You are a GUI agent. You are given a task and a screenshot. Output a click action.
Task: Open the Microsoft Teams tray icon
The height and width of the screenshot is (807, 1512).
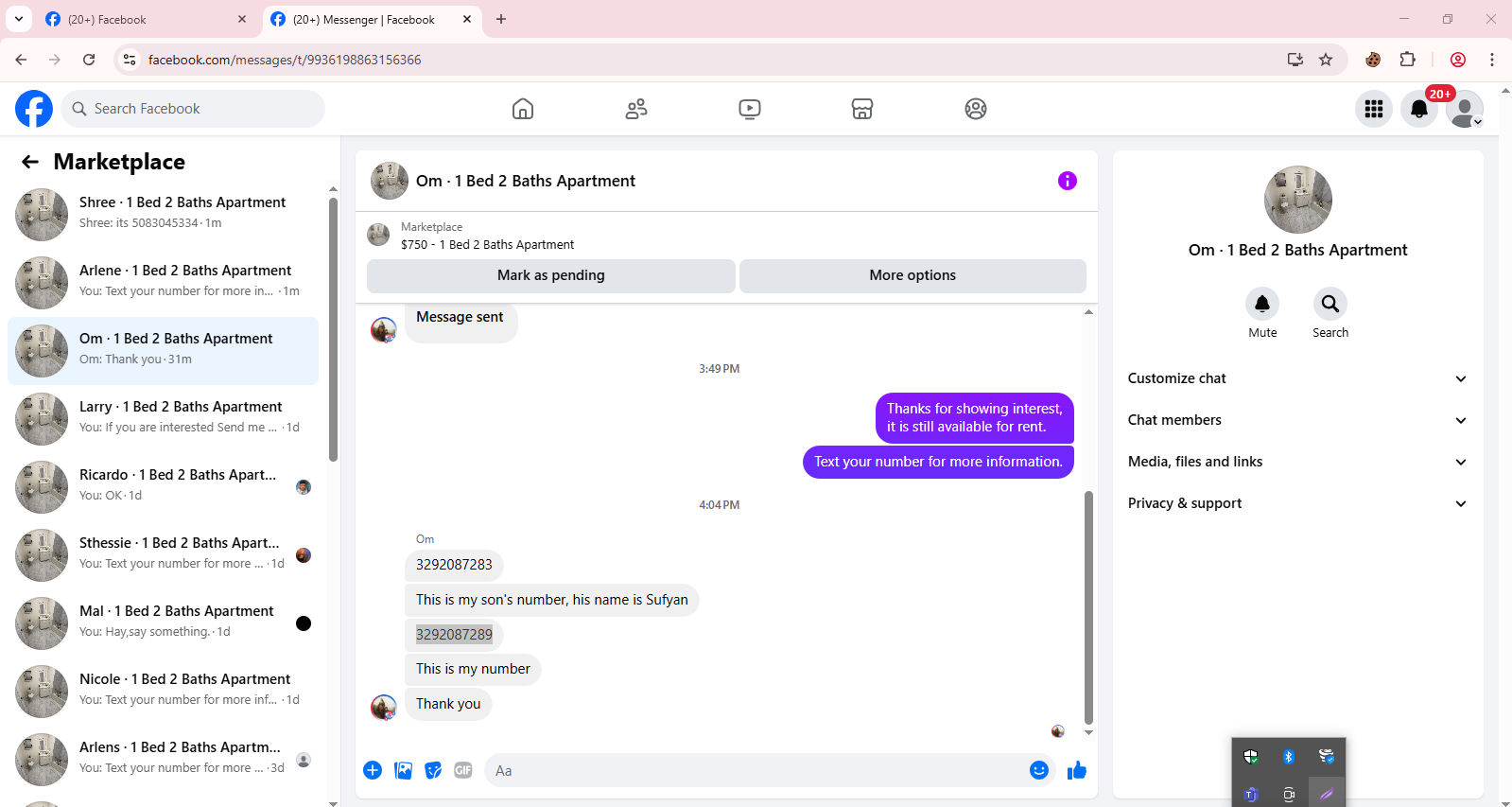pyautogui.click(x=1251, y=794)
